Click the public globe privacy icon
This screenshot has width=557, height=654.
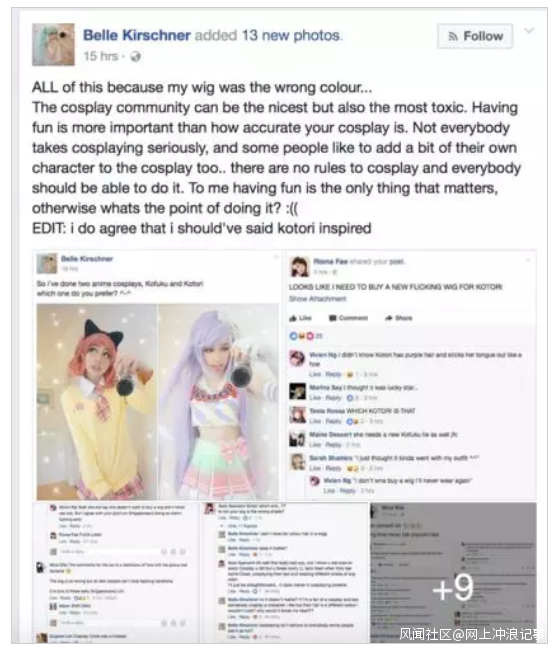pos(135,56)
